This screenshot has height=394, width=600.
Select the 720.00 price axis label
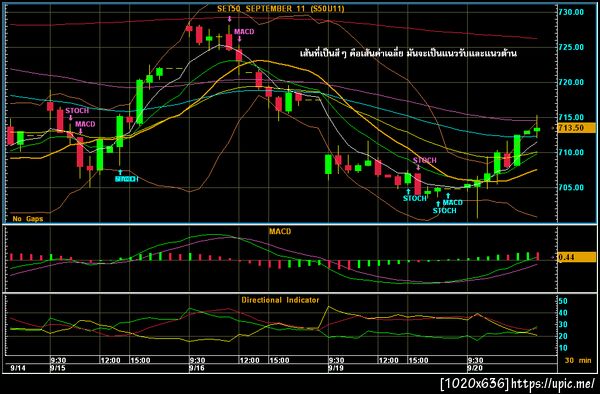point(571,82)
